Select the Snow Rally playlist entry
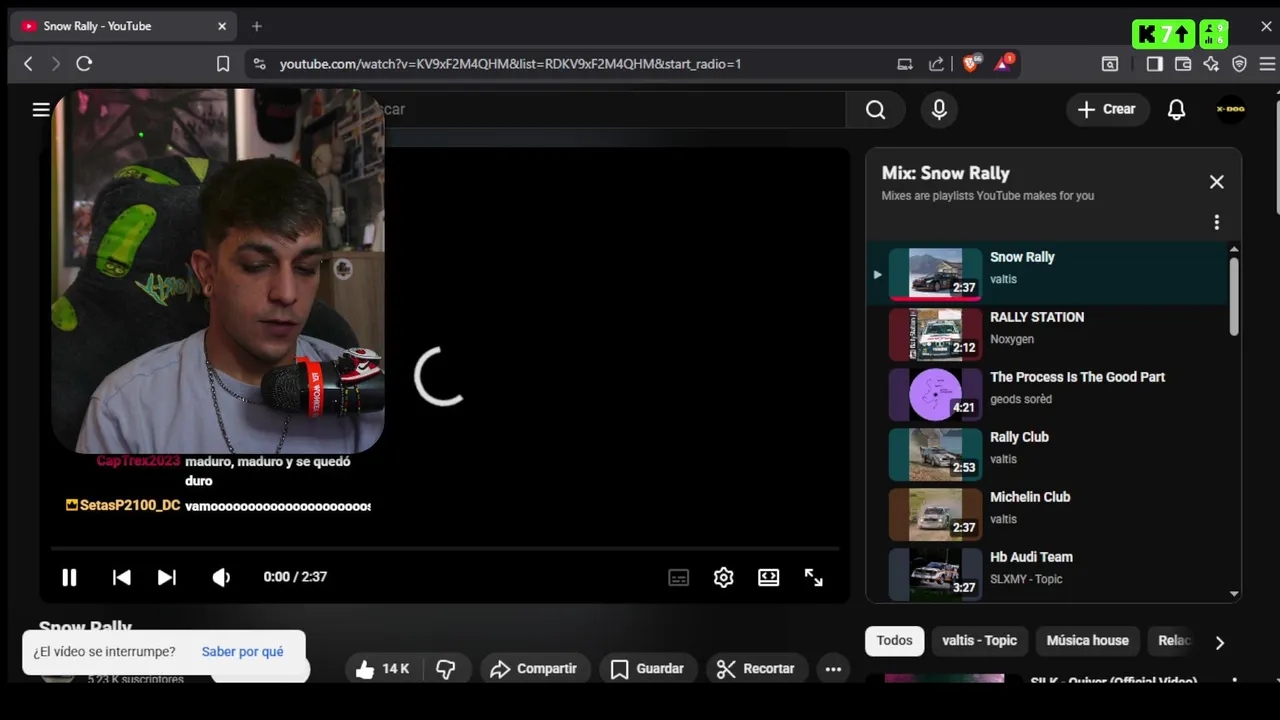 (x=1048, y=274)
